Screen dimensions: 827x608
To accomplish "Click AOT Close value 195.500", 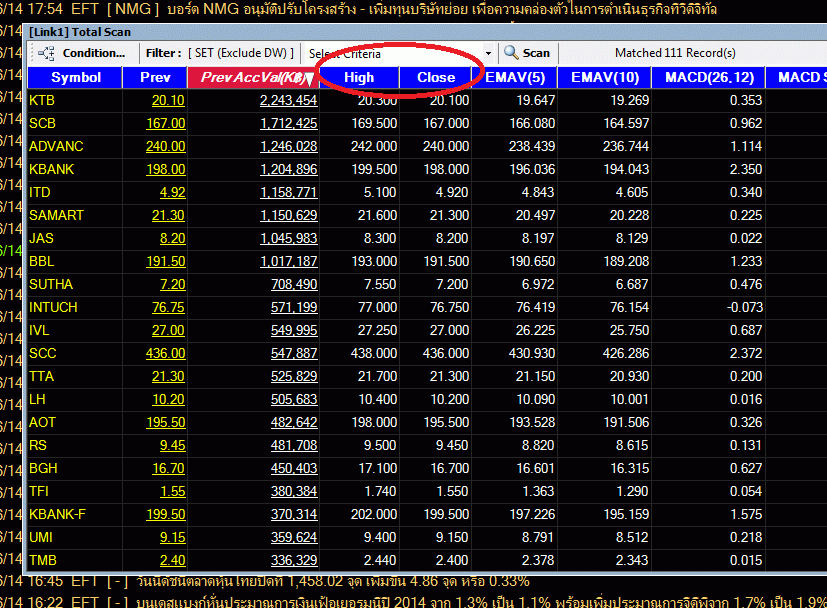I will point(446,422).
